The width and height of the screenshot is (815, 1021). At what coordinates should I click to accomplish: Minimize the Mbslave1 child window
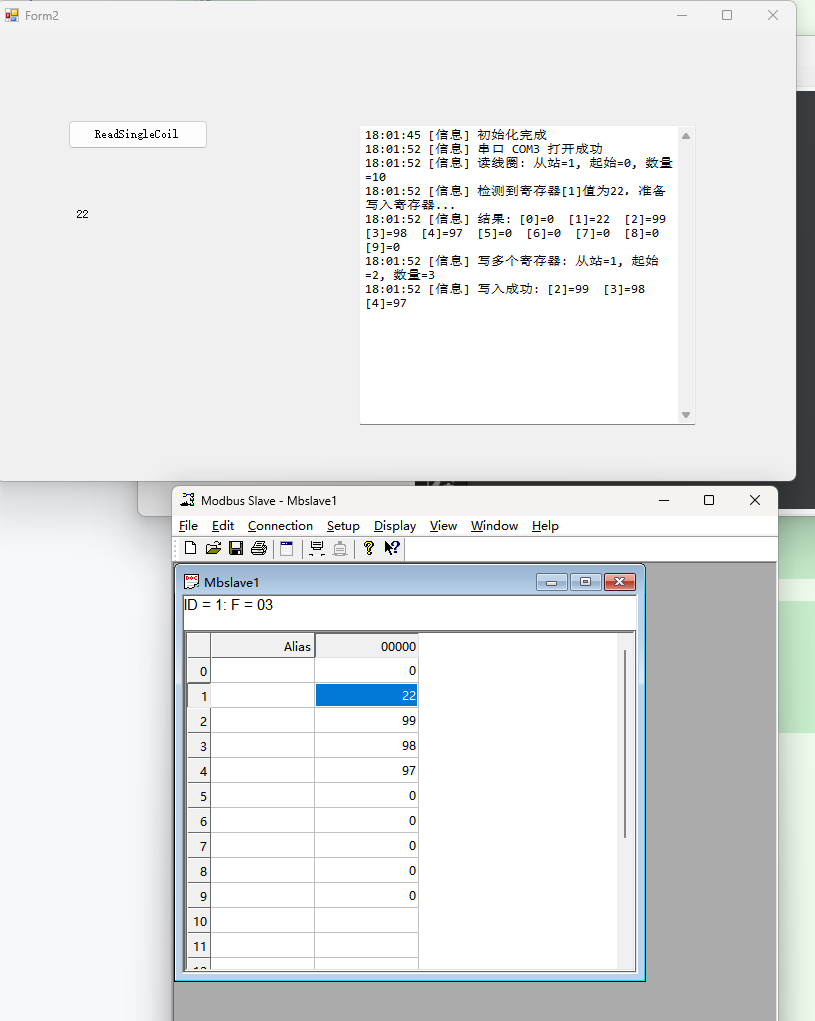pyautogui.click(x=551, y=581)
